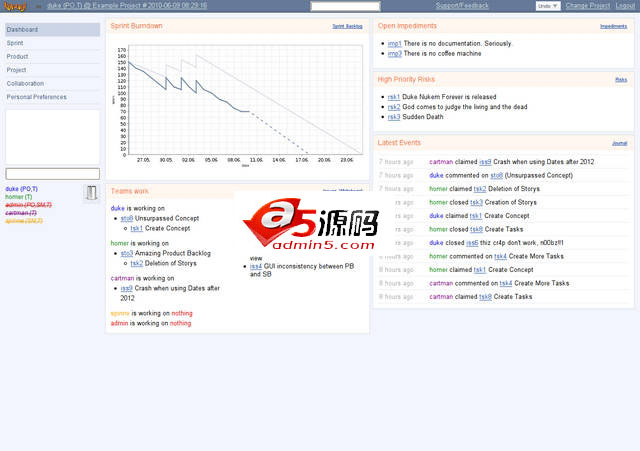Open sto8 Unsurpassed Concept in Teams work
Image resolution: width=640 pixels, height=451 pixels.
[127, 218]
